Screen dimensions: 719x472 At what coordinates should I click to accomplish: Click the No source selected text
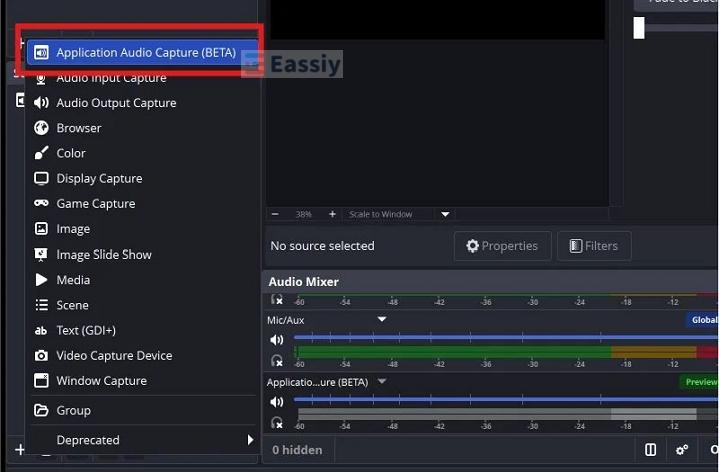point(322,246)
